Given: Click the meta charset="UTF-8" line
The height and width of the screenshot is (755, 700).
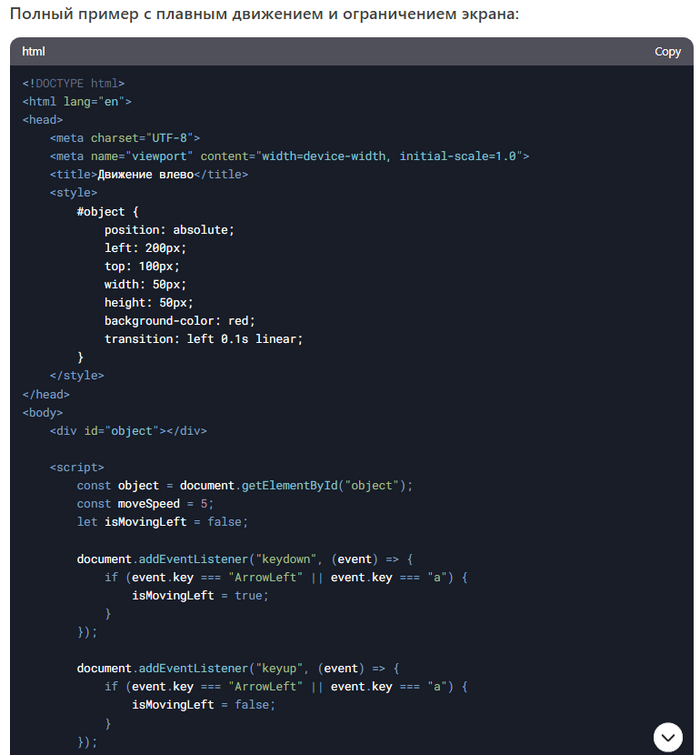Looking at the screenshot, I should tap(125, 138).
